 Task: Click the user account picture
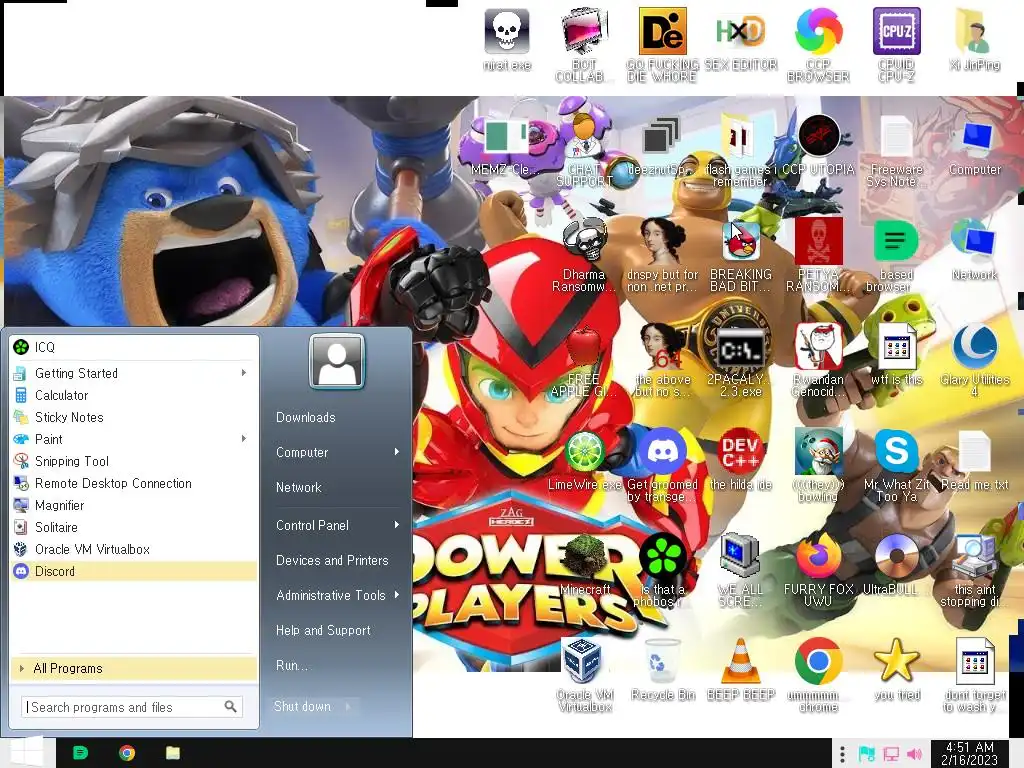[337, 362]
